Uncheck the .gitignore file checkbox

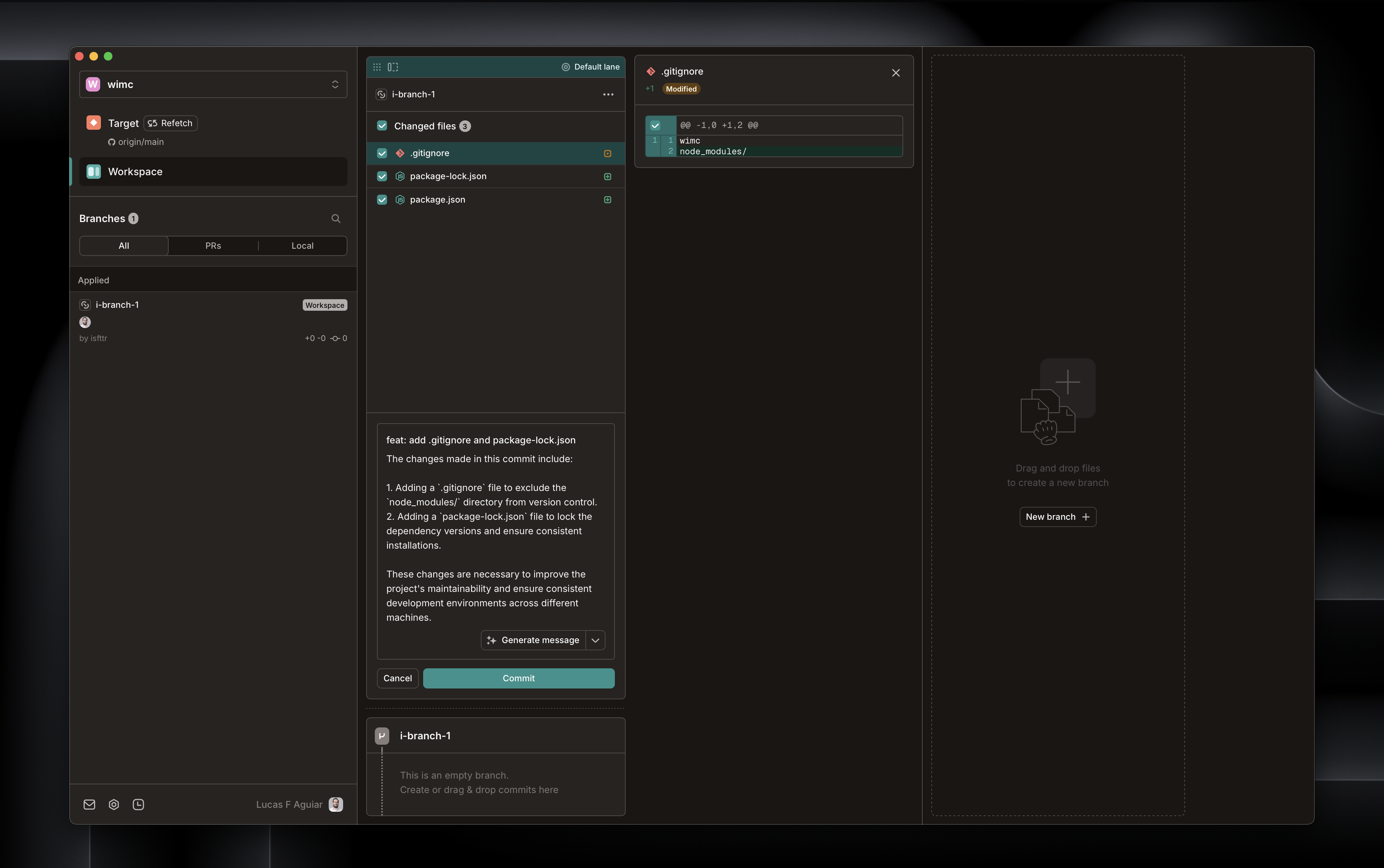pyautogui.click(x=382, y=153)
